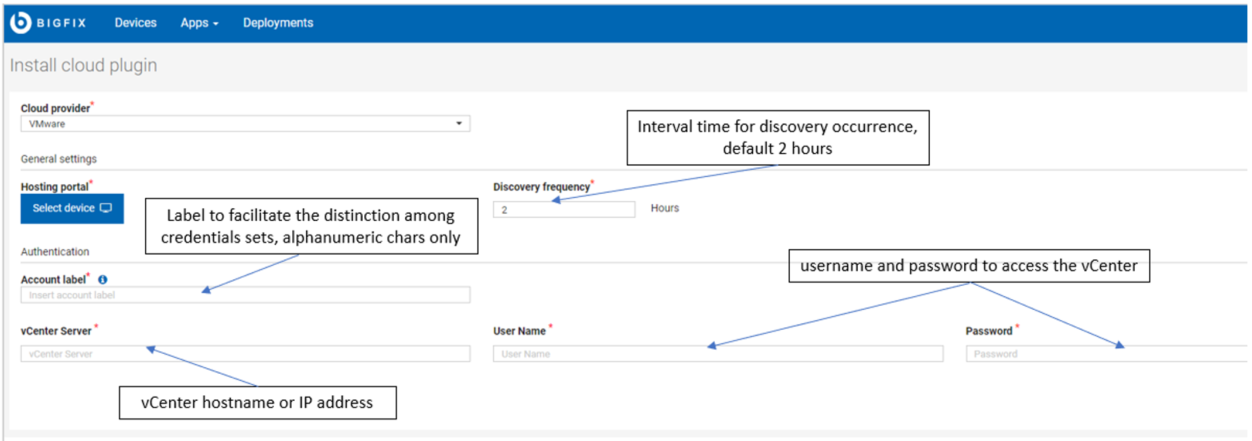
Task: Click the Discovery frequency label
Action: pyautogui.click(x=543, y=186)
